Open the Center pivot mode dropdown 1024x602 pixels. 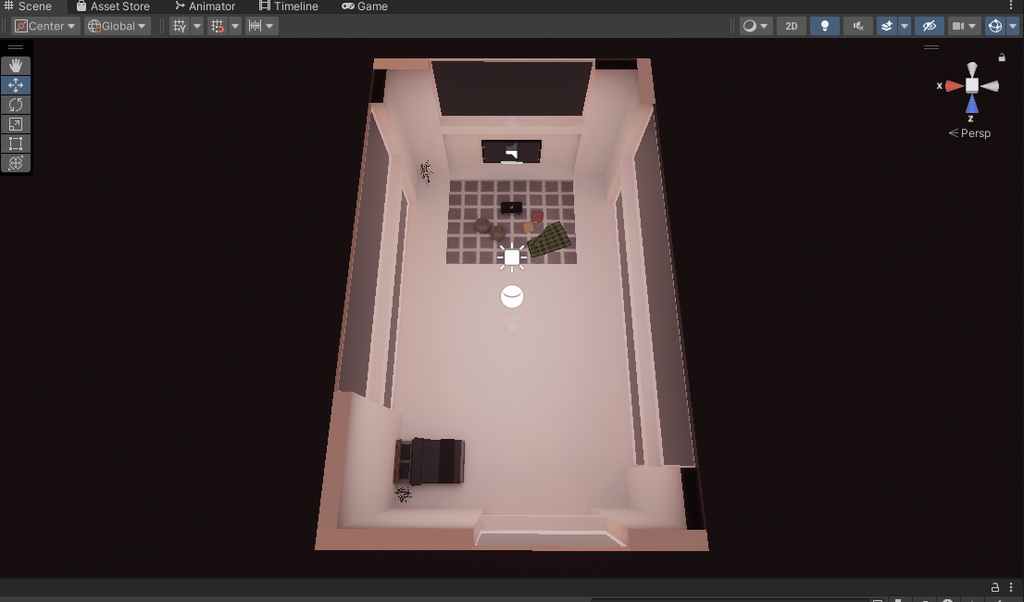coord(45,26)
